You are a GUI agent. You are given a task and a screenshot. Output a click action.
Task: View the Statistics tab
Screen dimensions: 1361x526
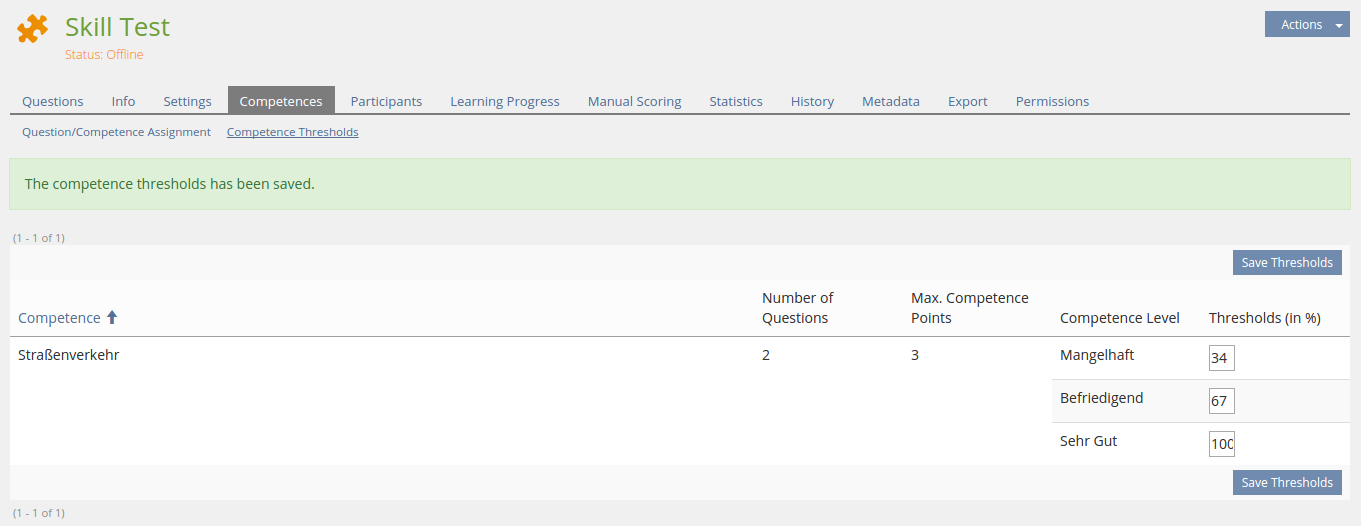click(x=736, y=101)
